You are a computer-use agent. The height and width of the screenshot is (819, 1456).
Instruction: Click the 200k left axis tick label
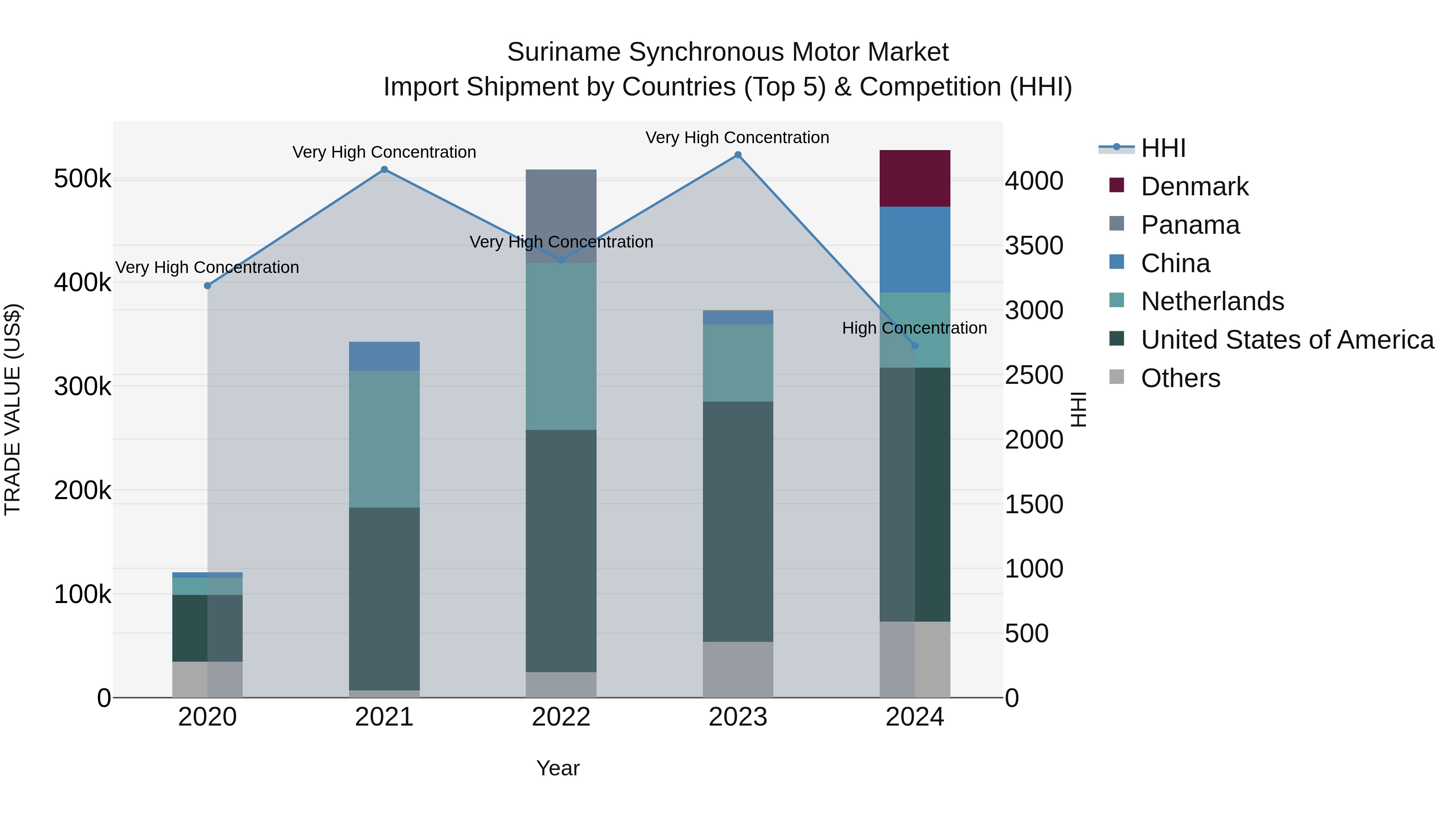[83, 490]
